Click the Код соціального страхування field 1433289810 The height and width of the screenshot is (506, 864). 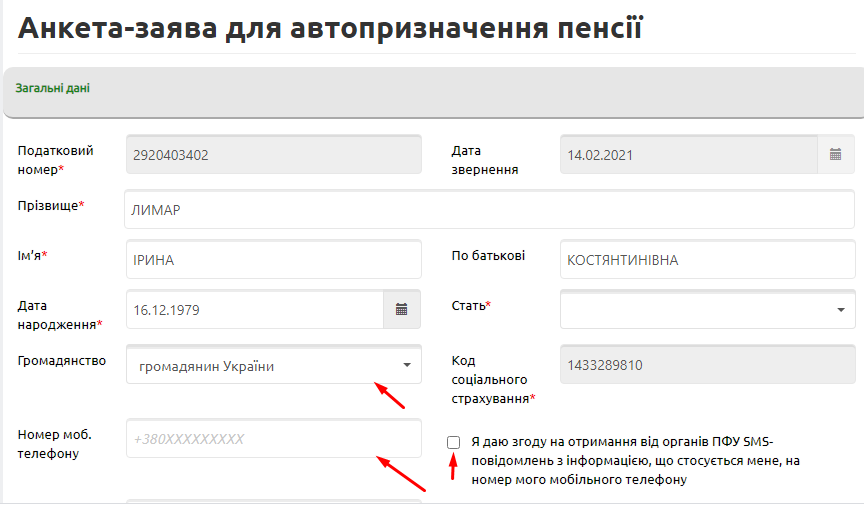pos(708,365)
